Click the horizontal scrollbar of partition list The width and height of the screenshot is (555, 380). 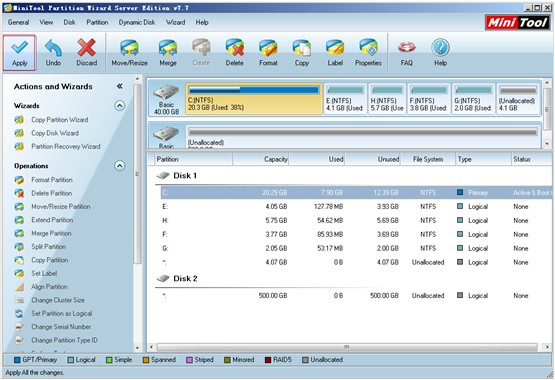point(347,347)
